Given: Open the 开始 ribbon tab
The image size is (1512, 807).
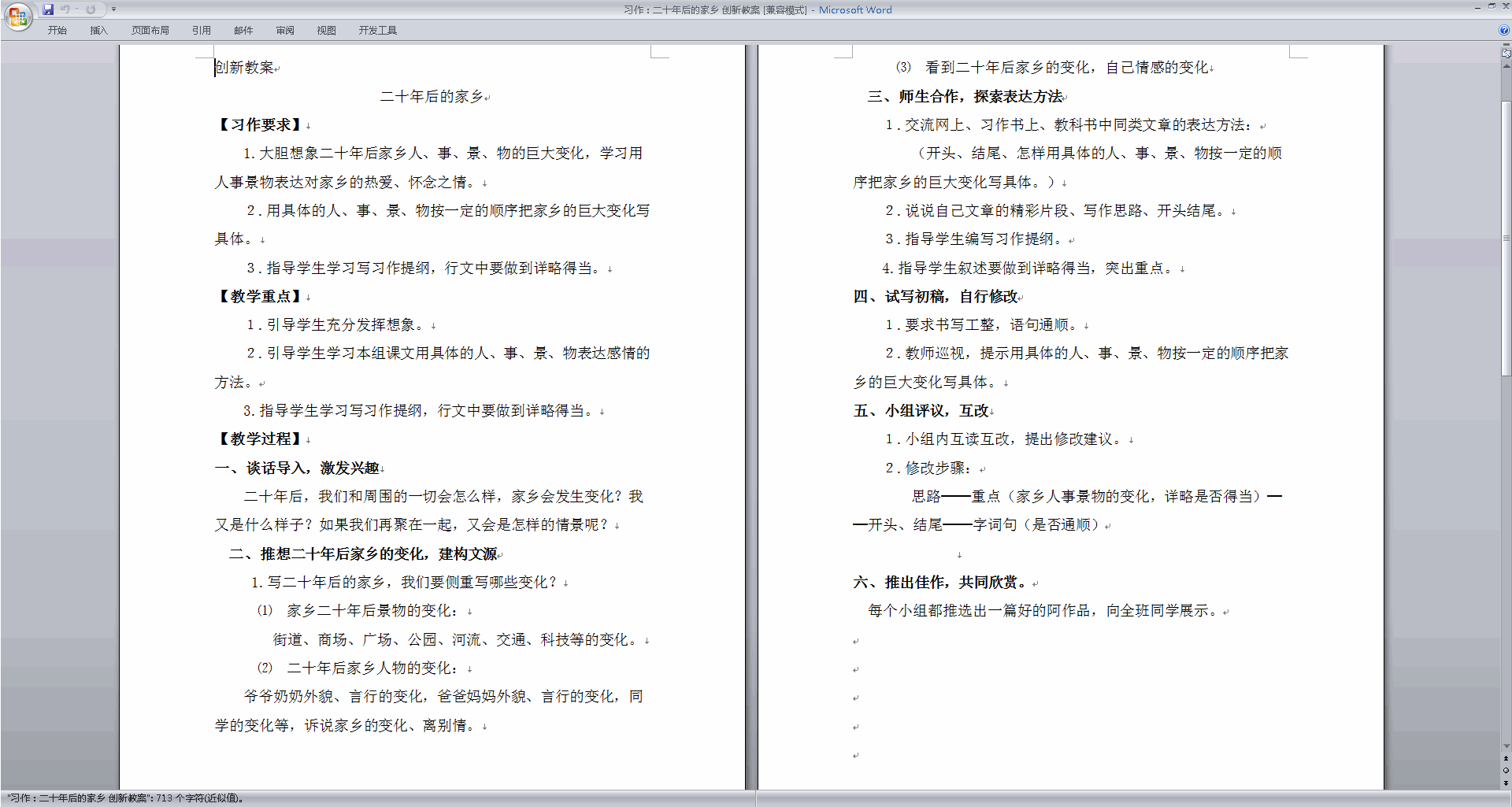Looking at the screenshot, I should (57, 31).
